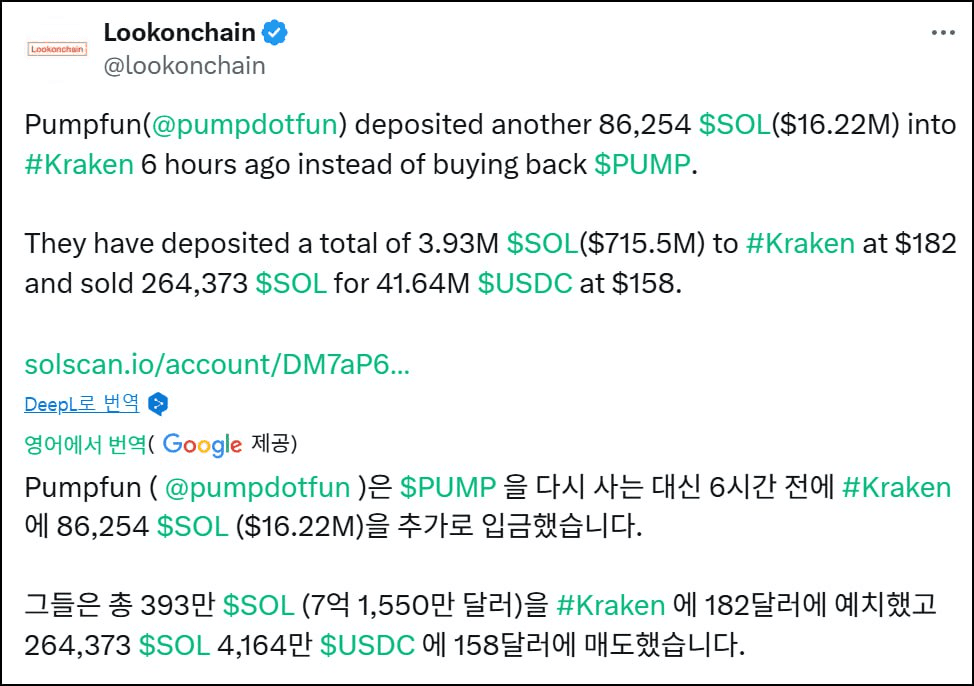
Task: Click the DeepL hexagon logo icon
Action: (158, 404)
